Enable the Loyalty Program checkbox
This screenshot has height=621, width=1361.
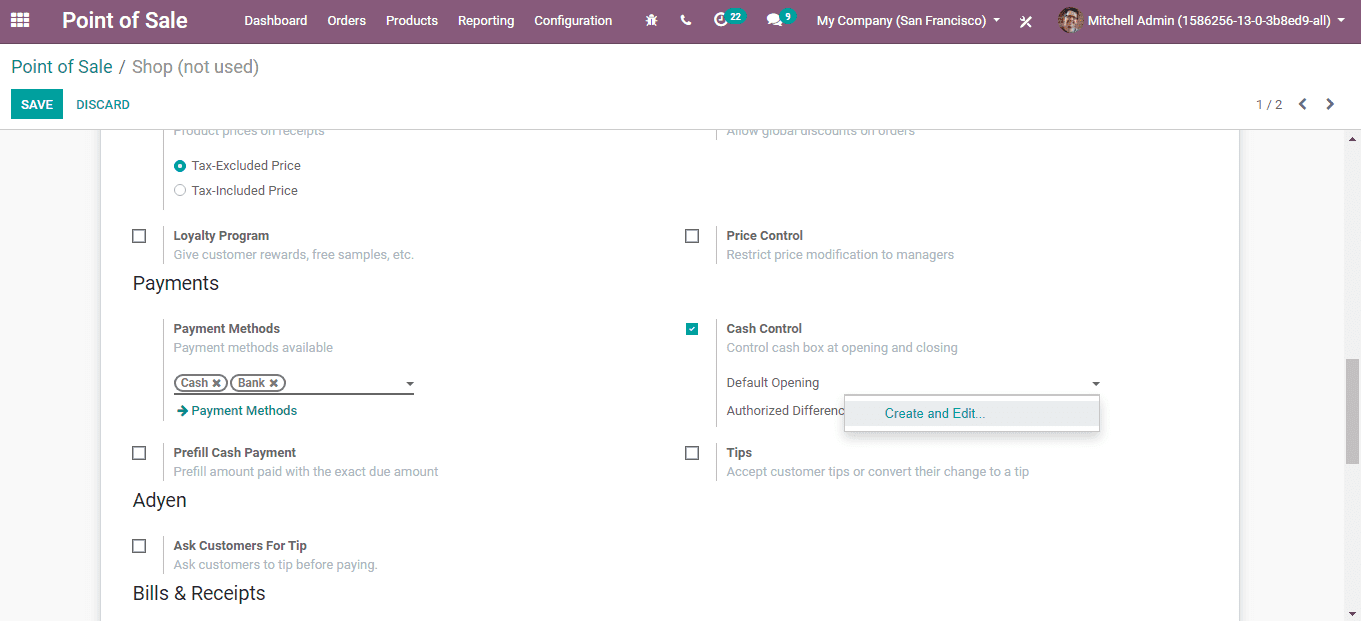coord(139,236)
